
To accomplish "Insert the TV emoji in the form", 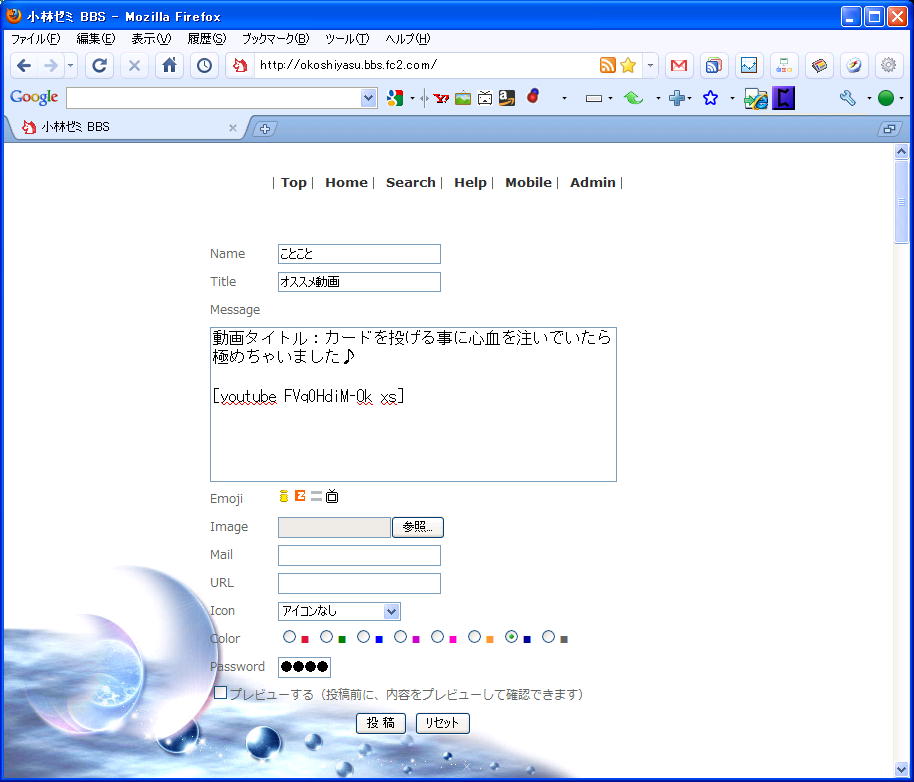I will point(333,497).
